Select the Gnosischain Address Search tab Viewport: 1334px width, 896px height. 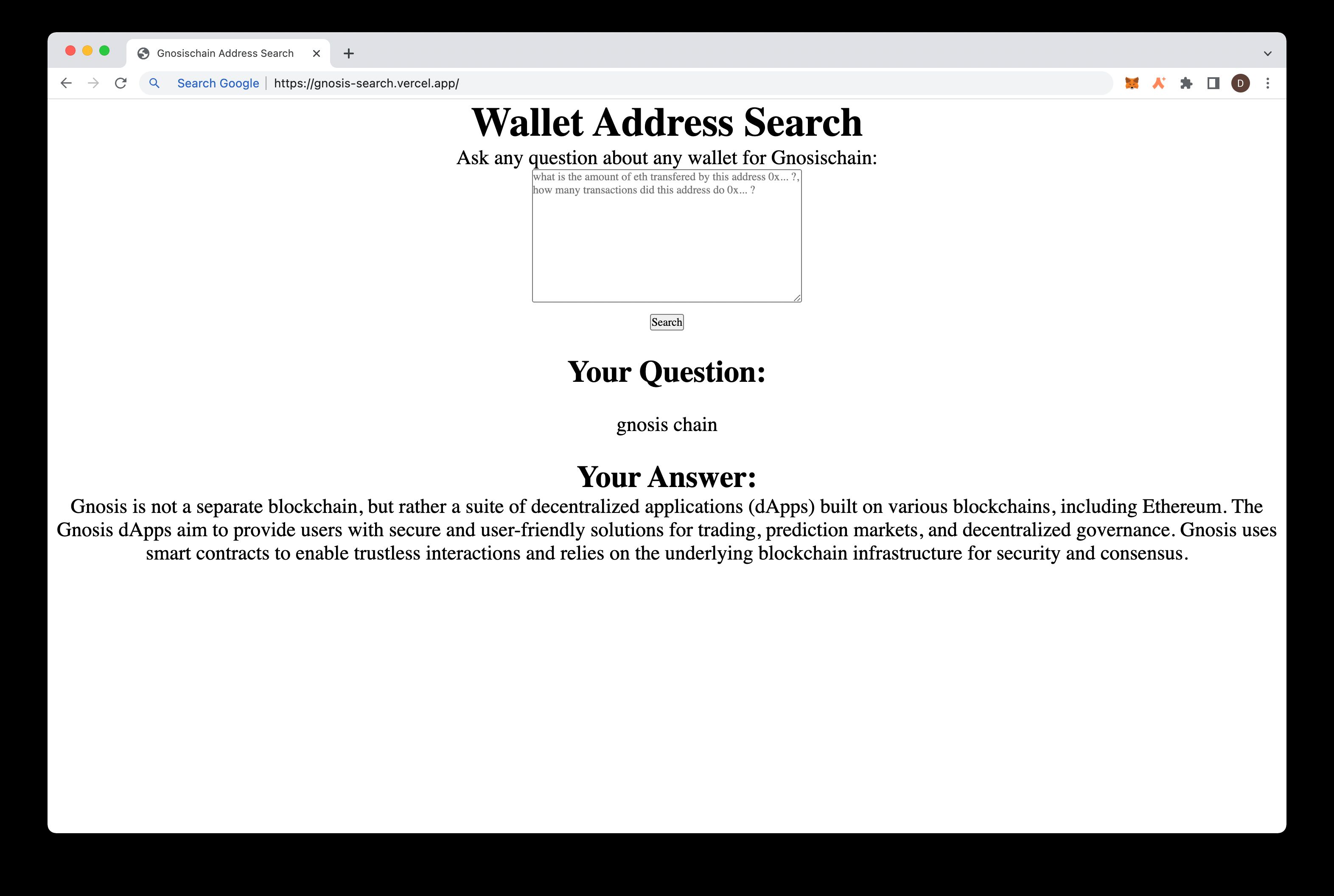click(225, 53)
